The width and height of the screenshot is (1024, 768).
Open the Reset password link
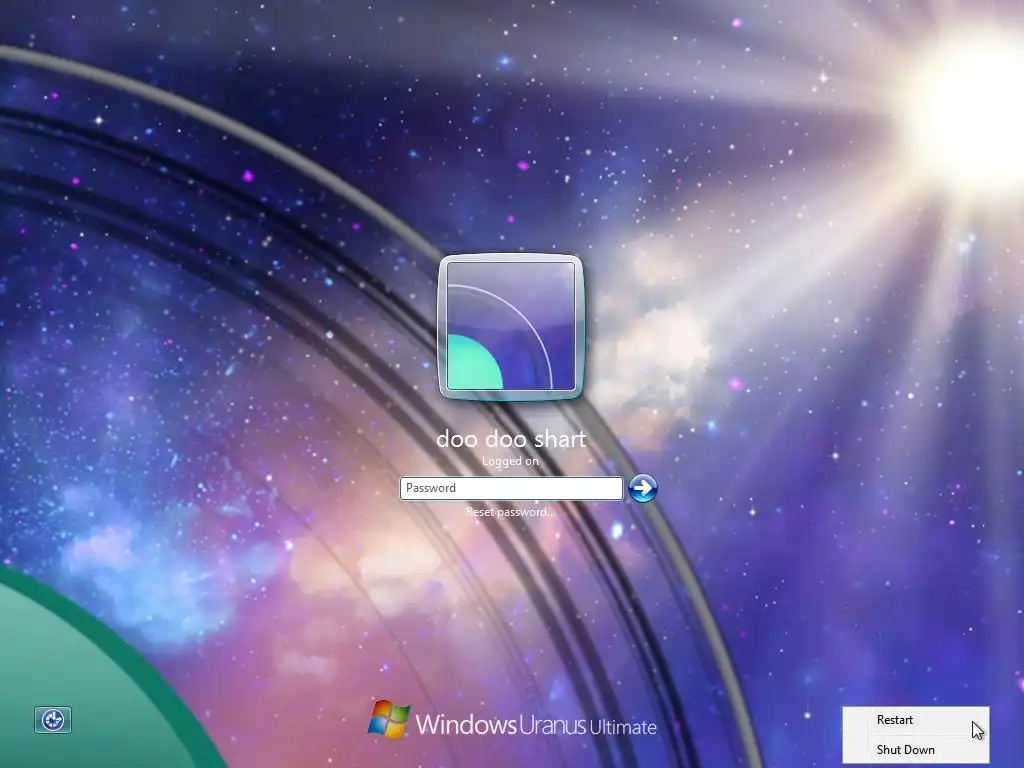point(511,512)
